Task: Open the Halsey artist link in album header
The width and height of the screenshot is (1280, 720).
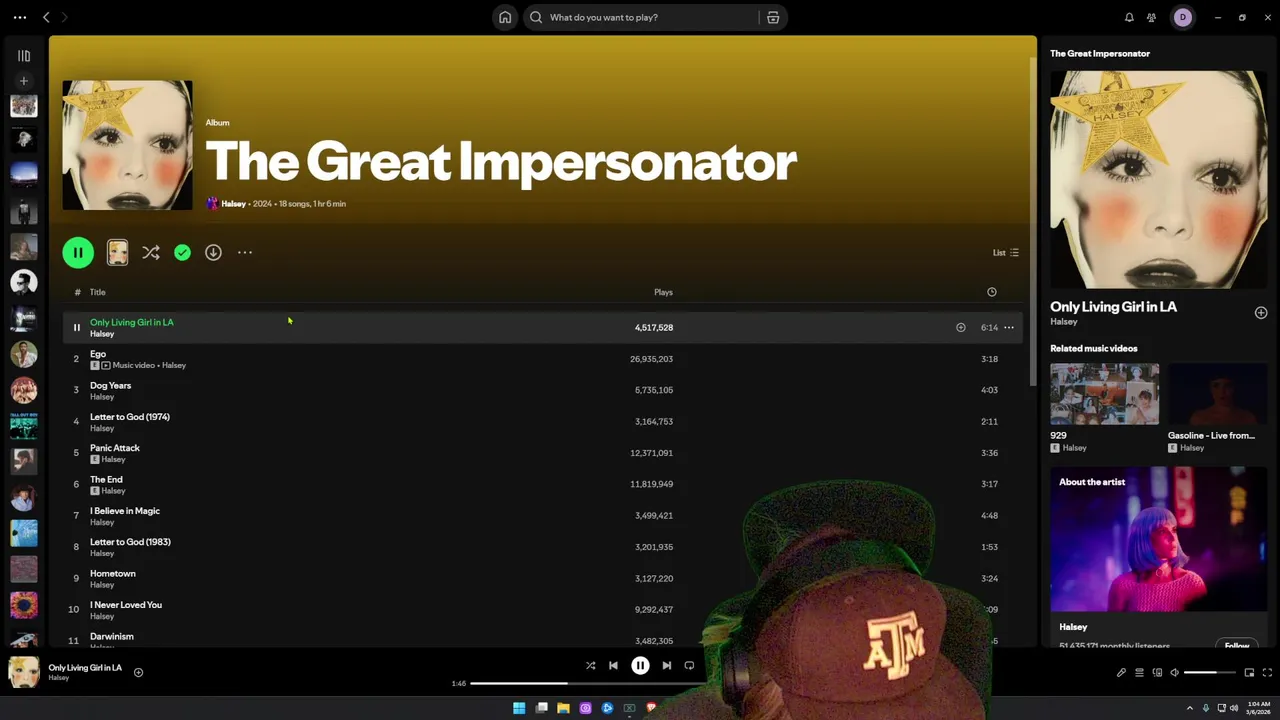Action: (x=233, y=204)
